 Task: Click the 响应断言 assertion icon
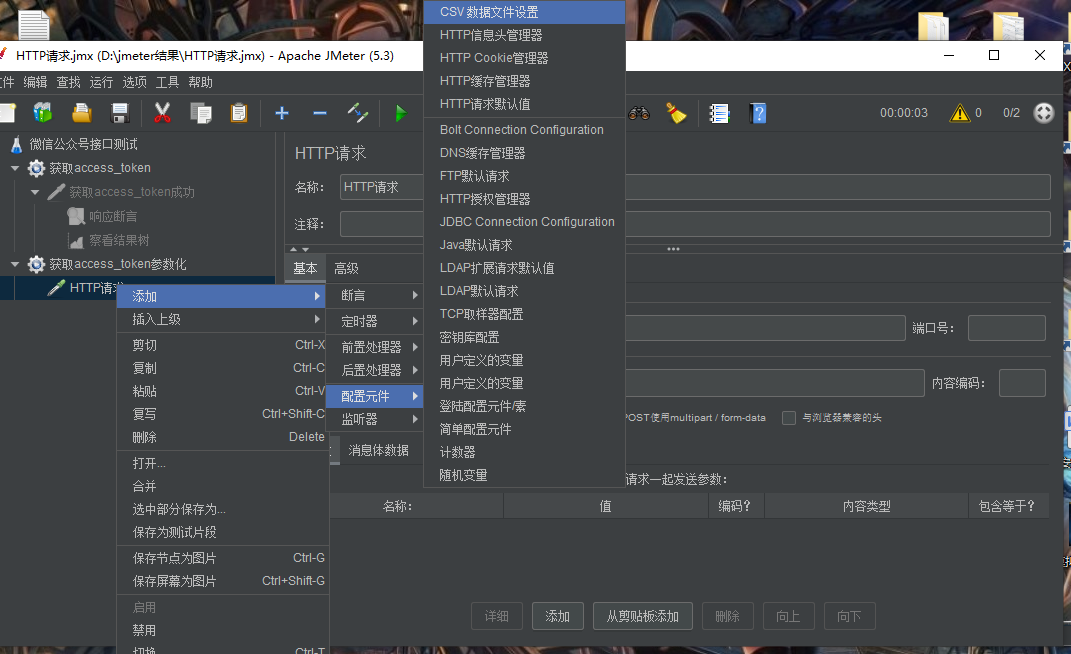76,216
